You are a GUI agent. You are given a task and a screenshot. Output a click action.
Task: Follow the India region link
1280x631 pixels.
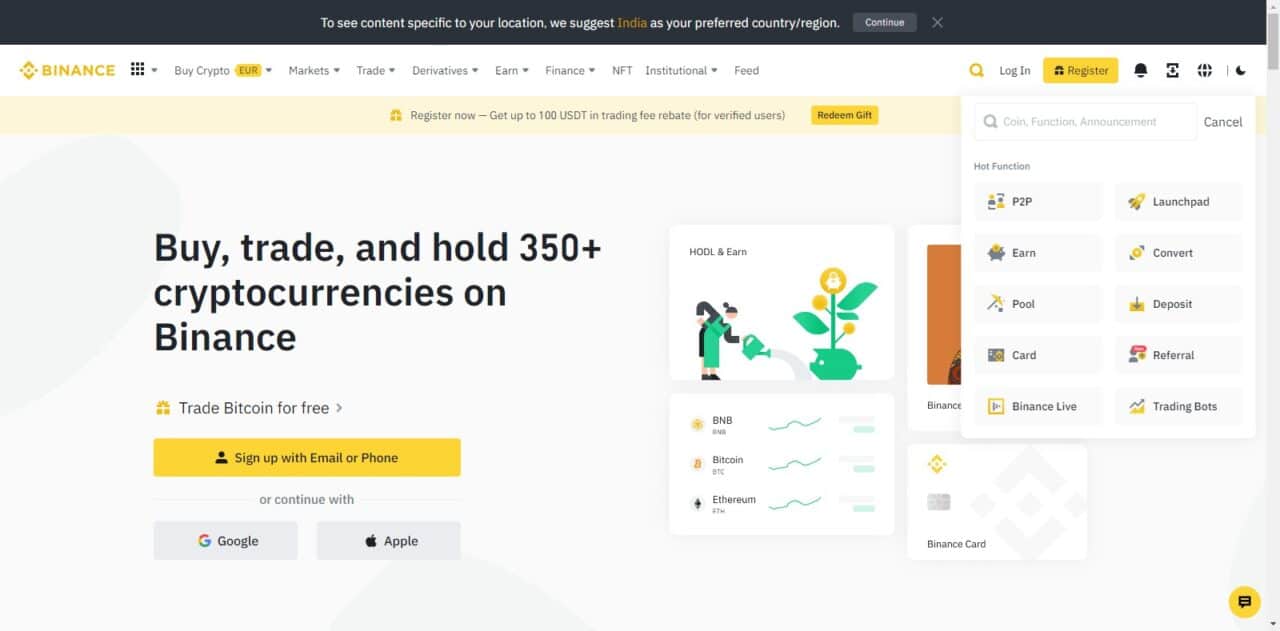[x=632, y=22]
